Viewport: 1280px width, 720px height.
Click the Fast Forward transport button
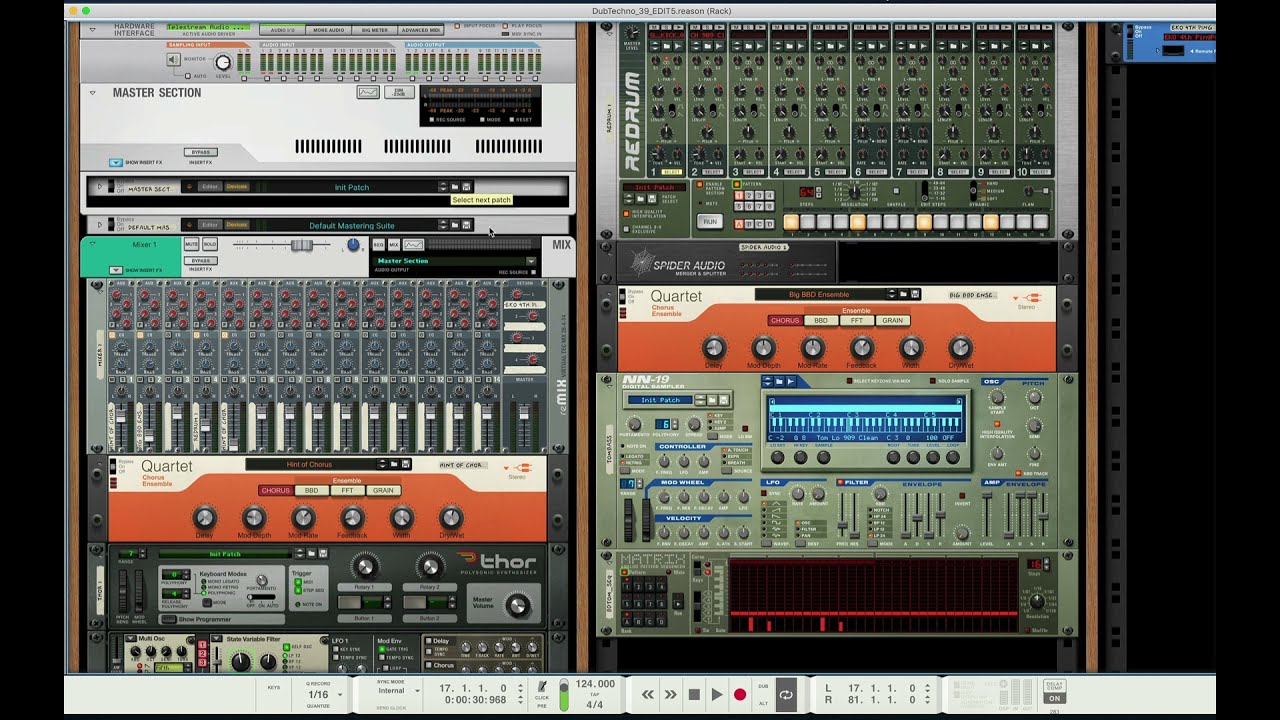pyautogui.click(x=670, y=694)
